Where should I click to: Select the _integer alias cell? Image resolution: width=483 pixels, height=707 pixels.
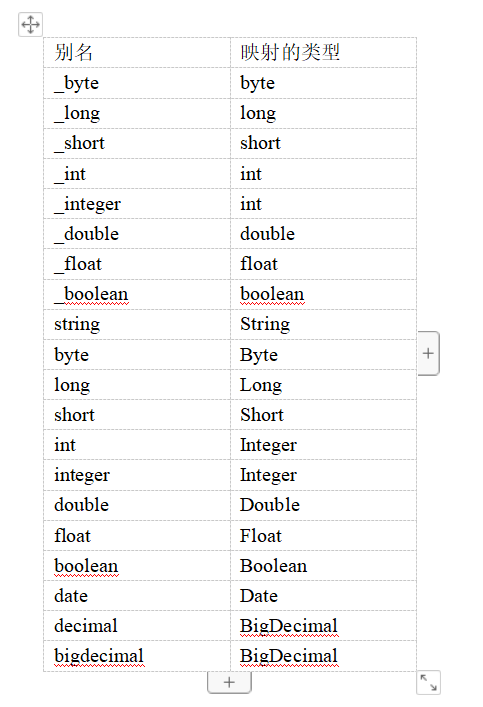click(137, 204)
